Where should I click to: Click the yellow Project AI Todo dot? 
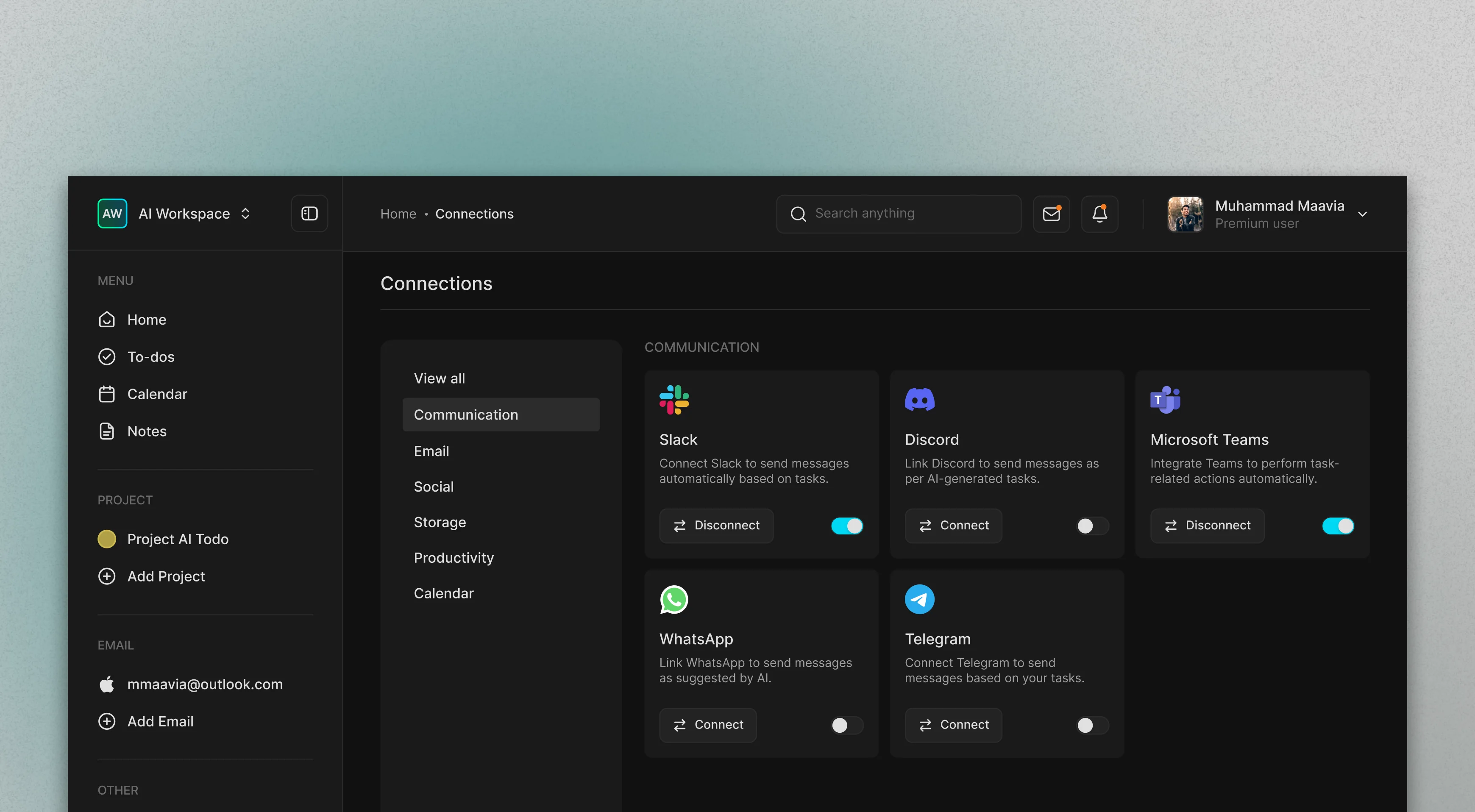(x=106, y=539)
